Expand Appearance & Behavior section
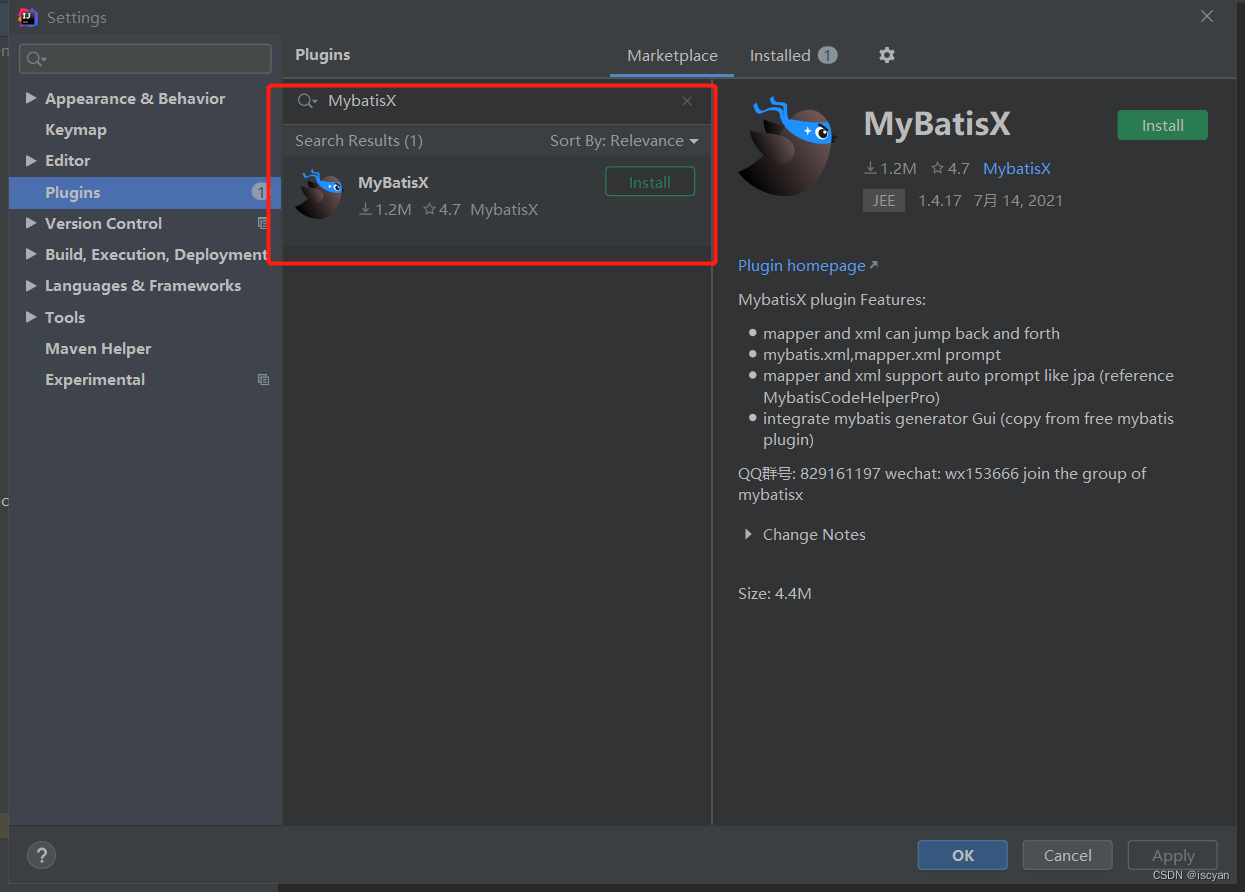Image resolution: width=1245 pixels, height=892 pixels. pyautogui.click(x=31, y=98)
